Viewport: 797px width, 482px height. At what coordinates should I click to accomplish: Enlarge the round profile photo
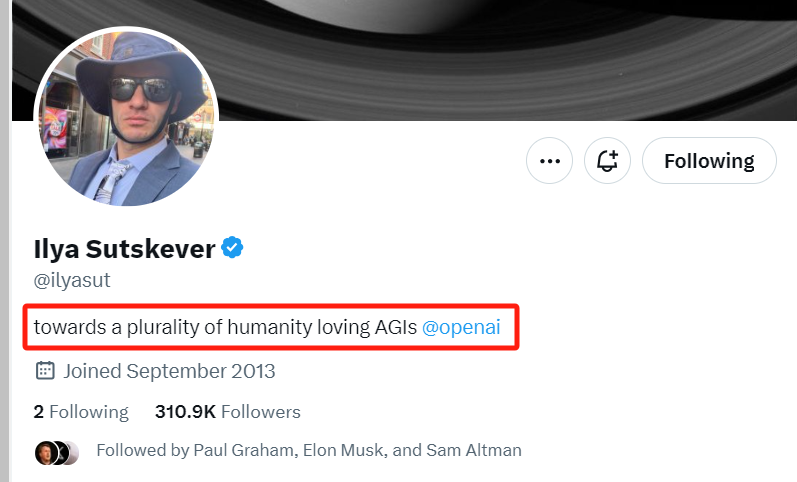pos(125,116)
